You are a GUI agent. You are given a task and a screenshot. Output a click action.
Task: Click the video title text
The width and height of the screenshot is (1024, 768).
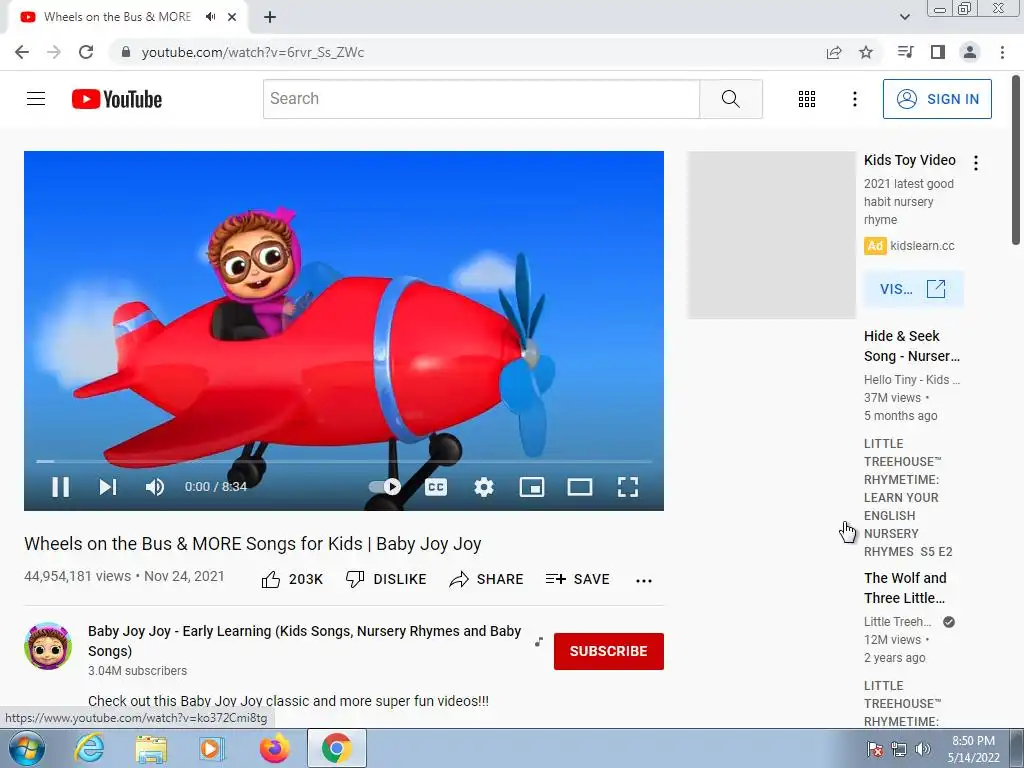click(x=253, y=543)
